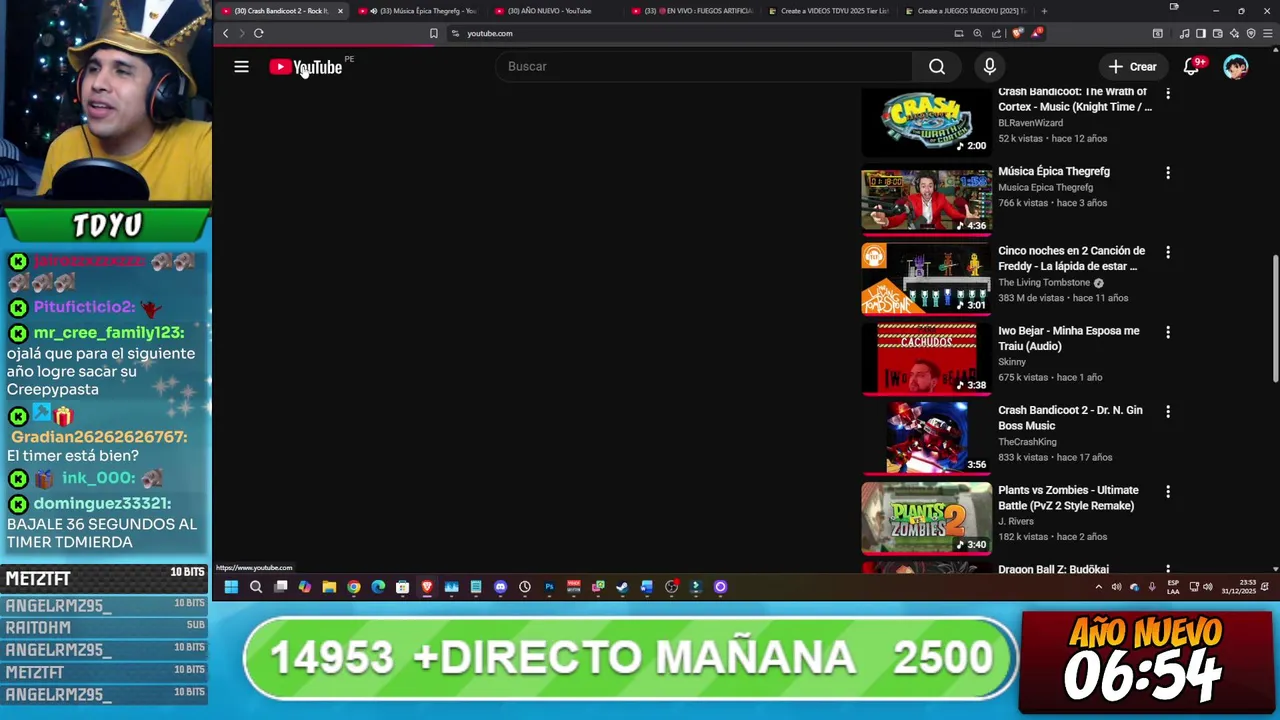Open options for Dragon Ball Z Budokai video

1168,569
